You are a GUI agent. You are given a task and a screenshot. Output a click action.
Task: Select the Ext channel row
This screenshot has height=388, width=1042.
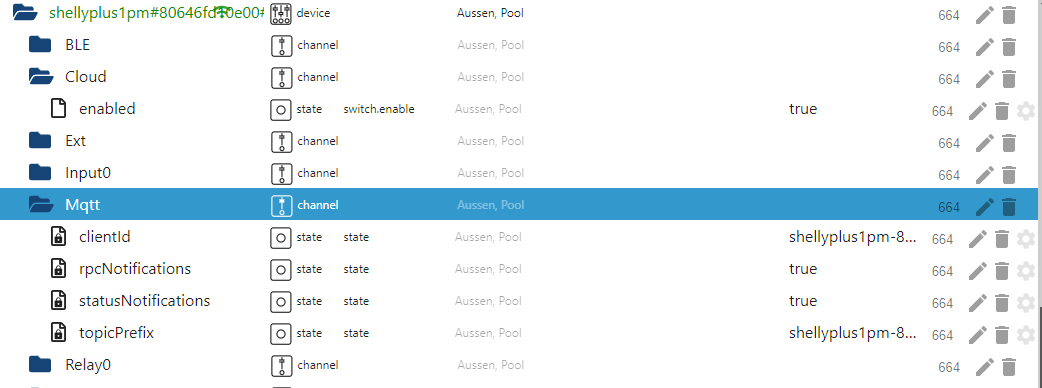pos(521,142)
